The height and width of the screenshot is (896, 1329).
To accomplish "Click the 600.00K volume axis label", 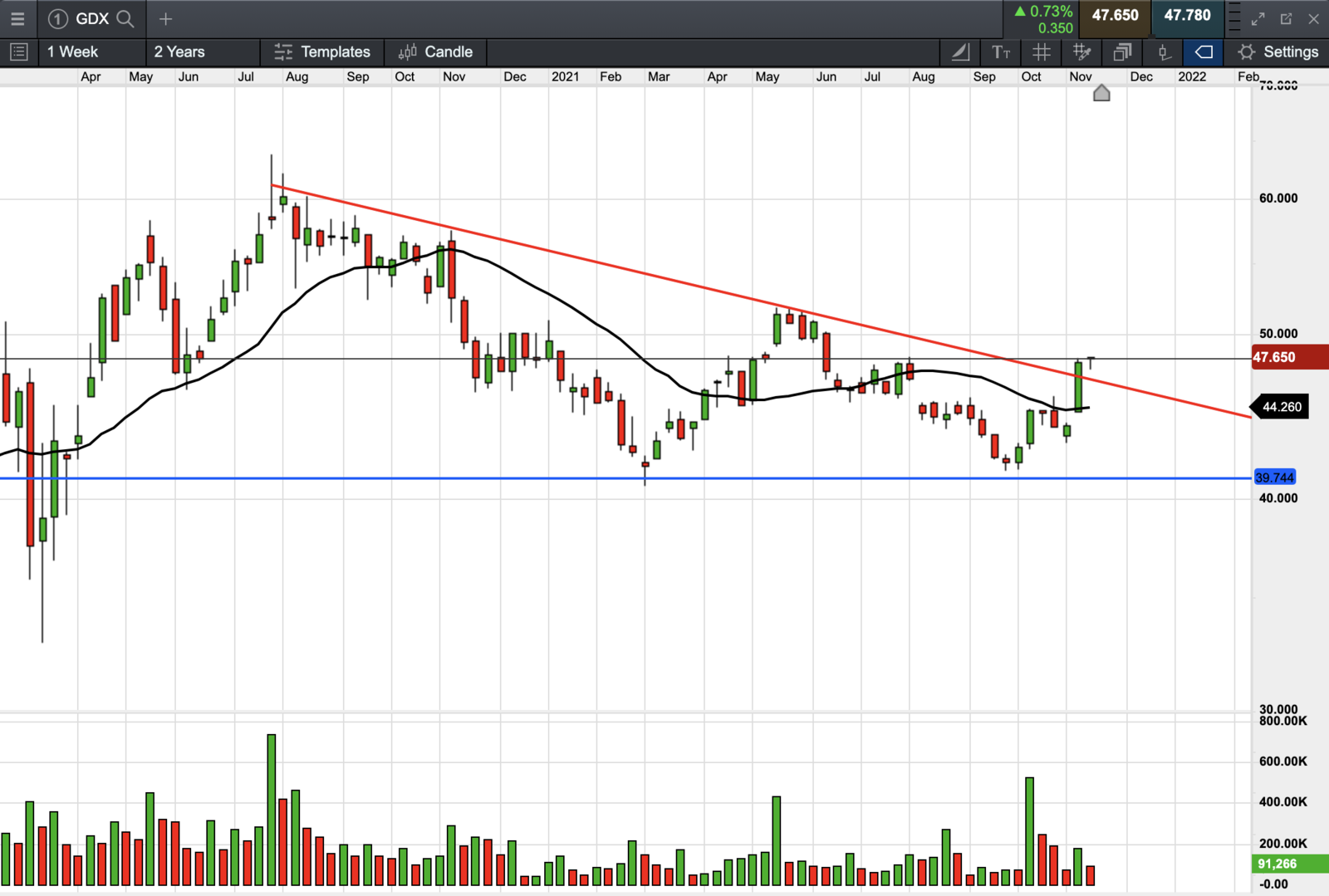I will point(1283,761).
